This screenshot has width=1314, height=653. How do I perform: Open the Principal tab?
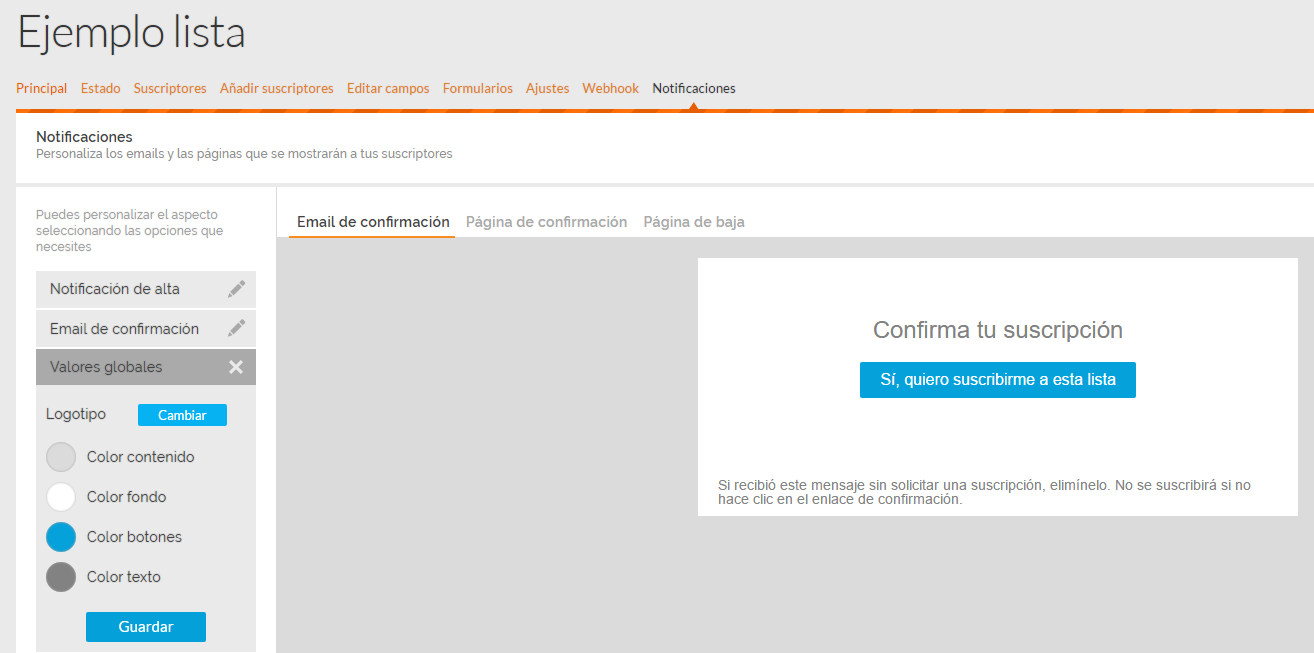click(x=42, y=88)
